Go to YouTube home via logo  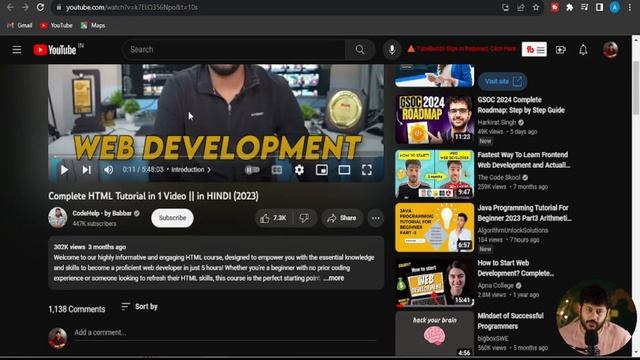[x=55, y=50]
